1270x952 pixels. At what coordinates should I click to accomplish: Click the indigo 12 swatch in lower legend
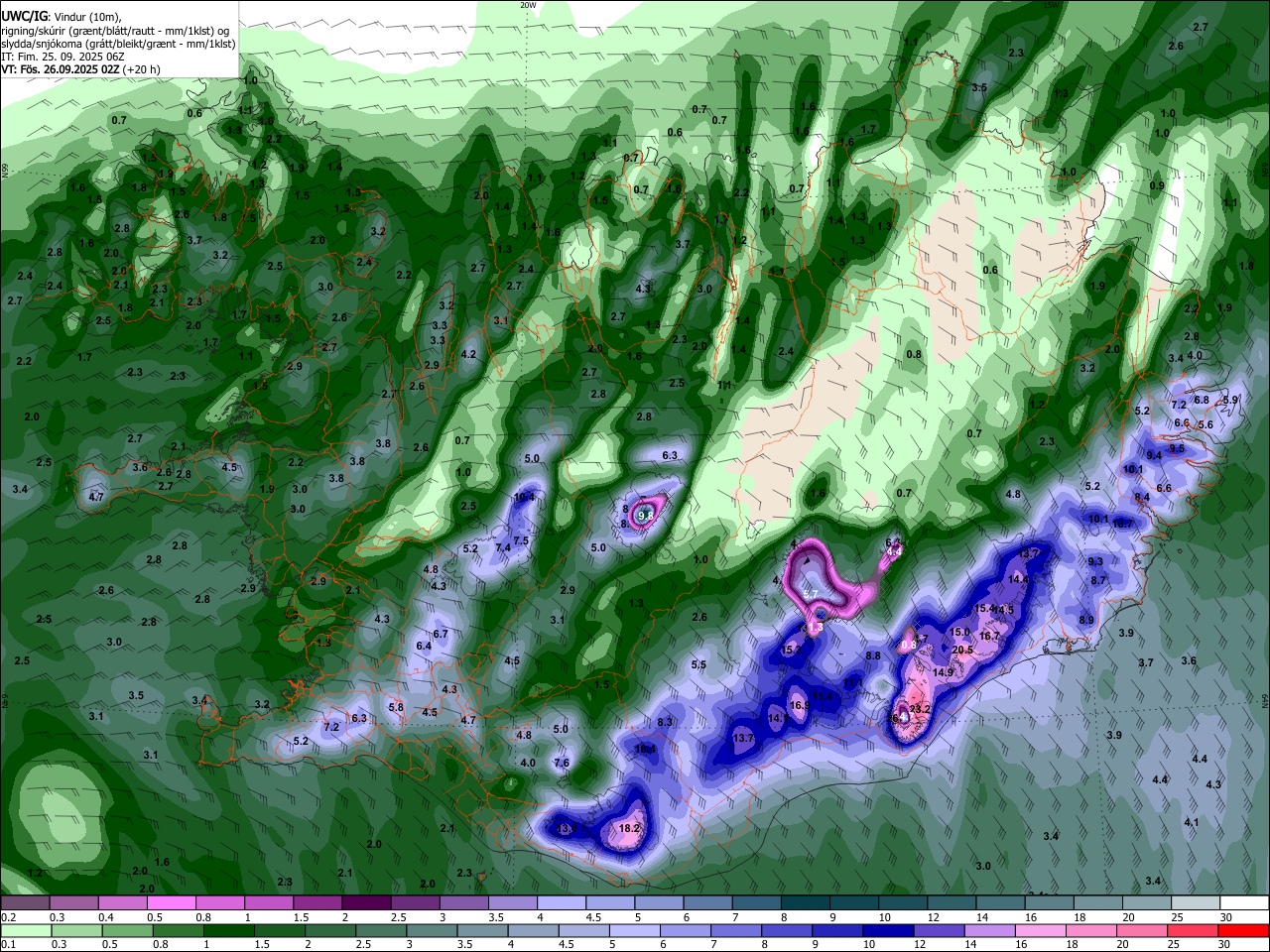pos(940,931)
